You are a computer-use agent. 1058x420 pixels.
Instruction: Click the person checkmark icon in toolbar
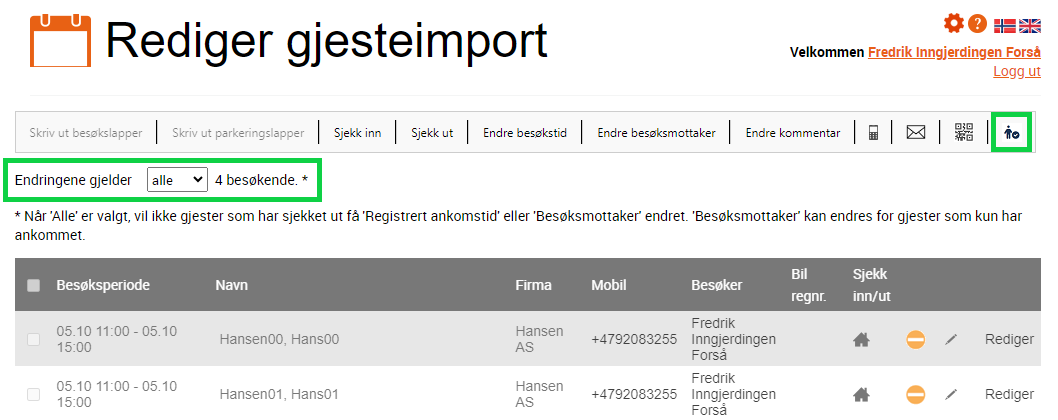coord(1011,133)
